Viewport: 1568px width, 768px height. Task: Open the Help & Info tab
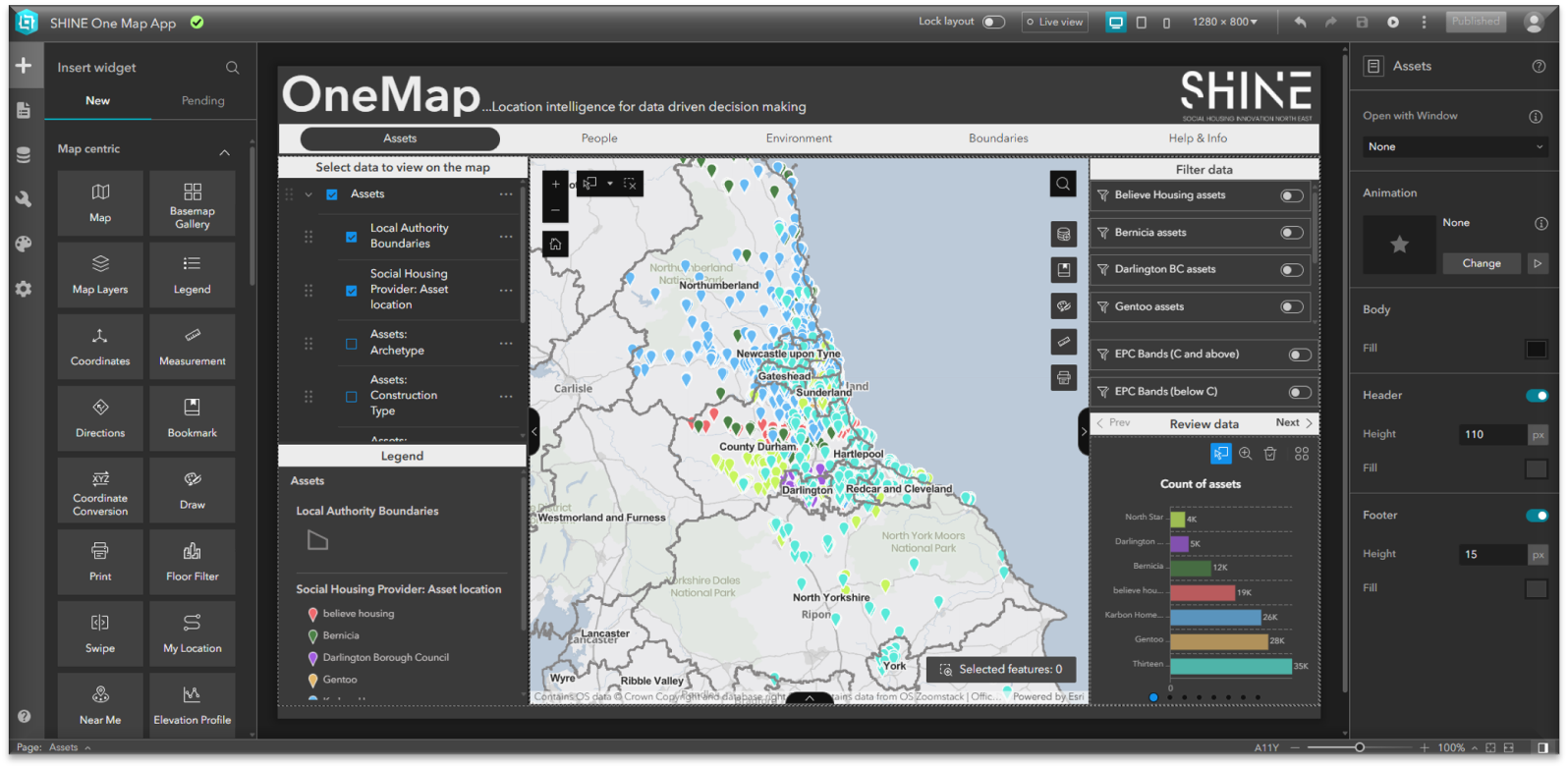1198,138
